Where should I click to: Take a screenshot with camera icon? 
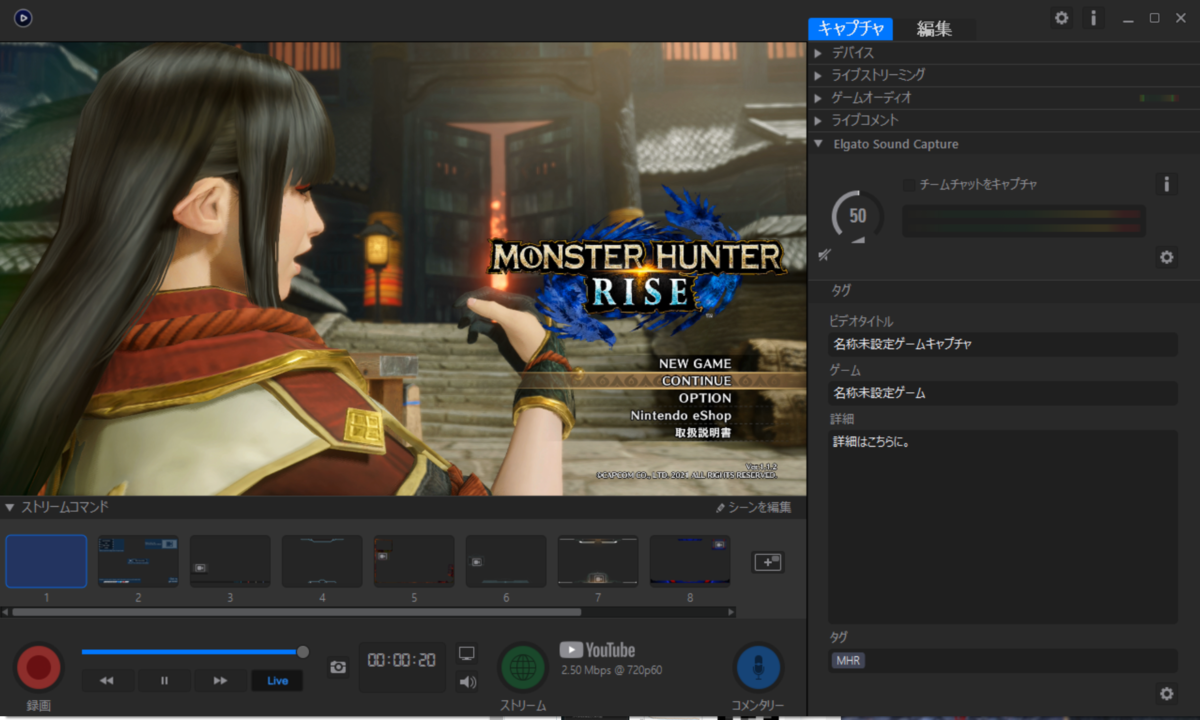(338, 667)
